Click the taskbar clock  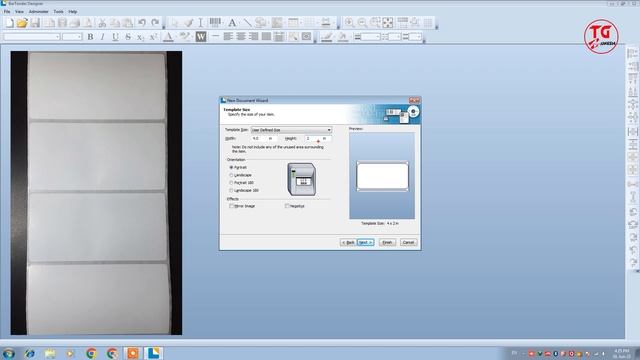pos(621,353)
